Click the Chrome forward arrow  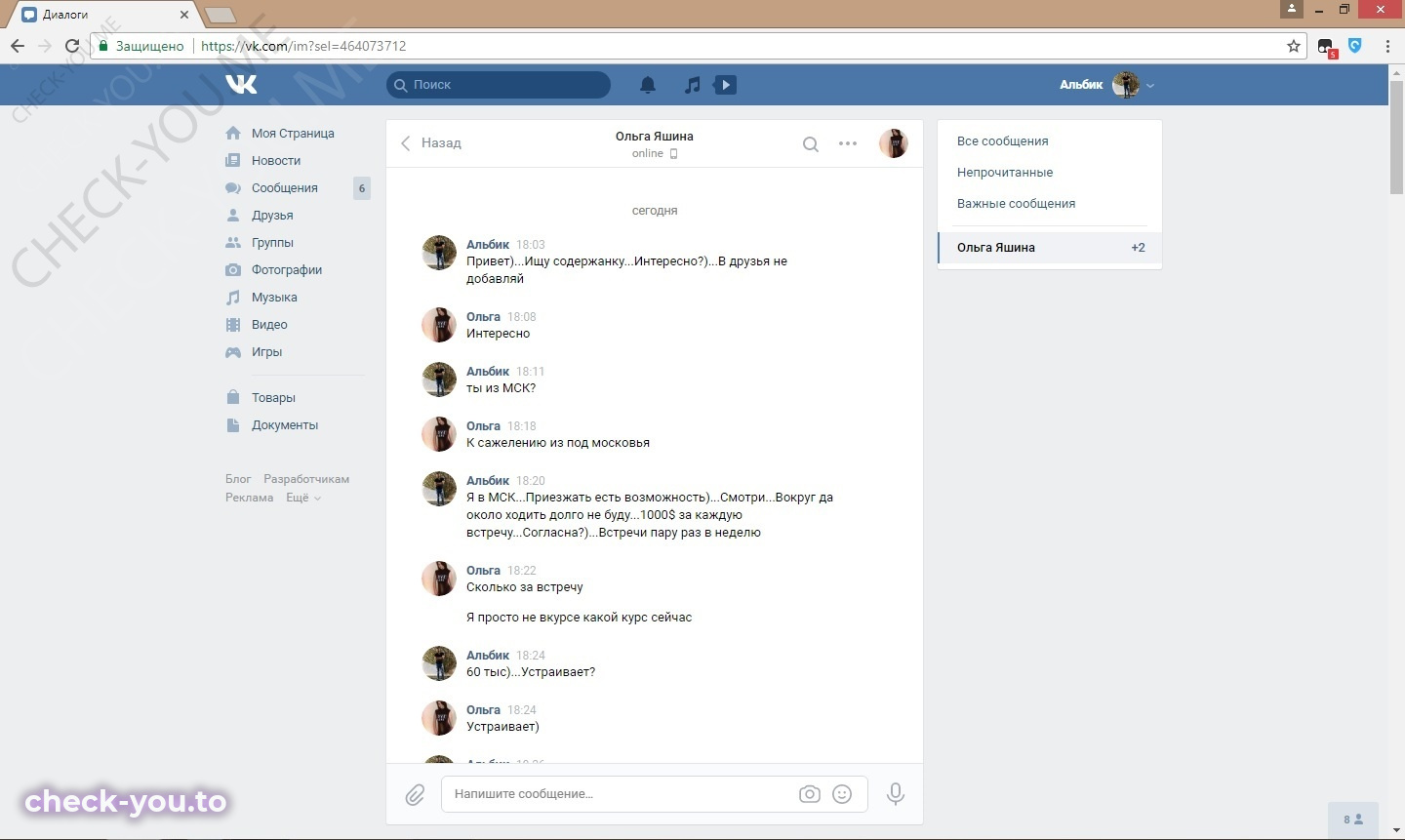click(45, 46)
